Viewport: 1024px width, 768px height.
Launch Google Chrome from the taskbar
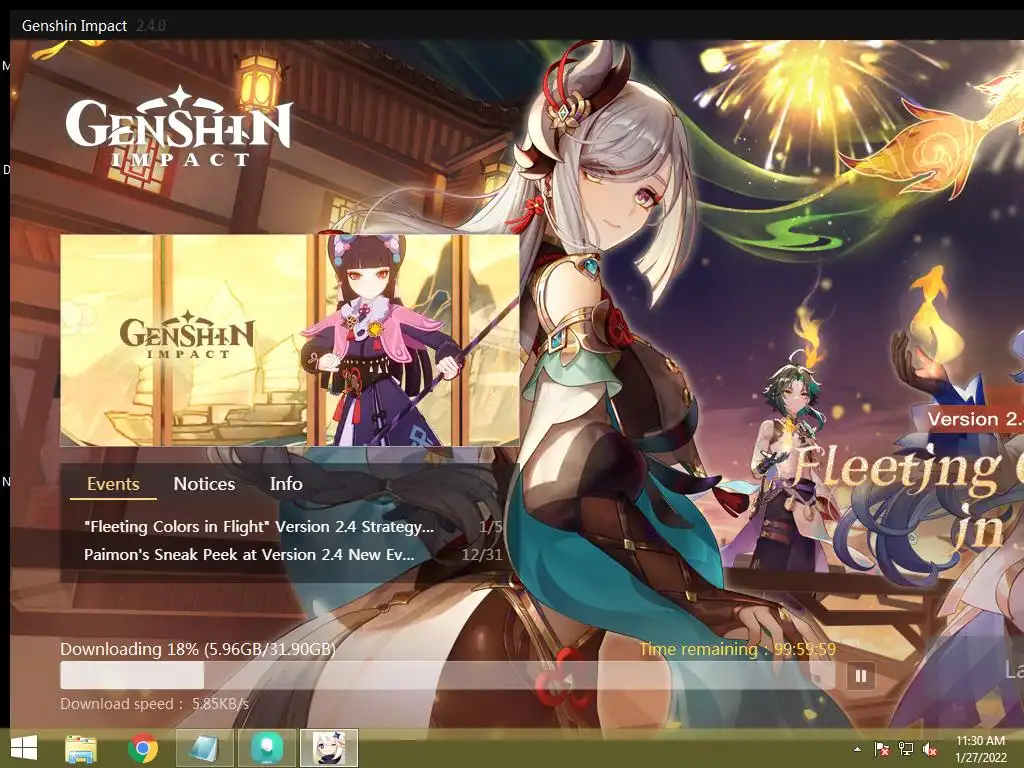click(x=142, y=748)
